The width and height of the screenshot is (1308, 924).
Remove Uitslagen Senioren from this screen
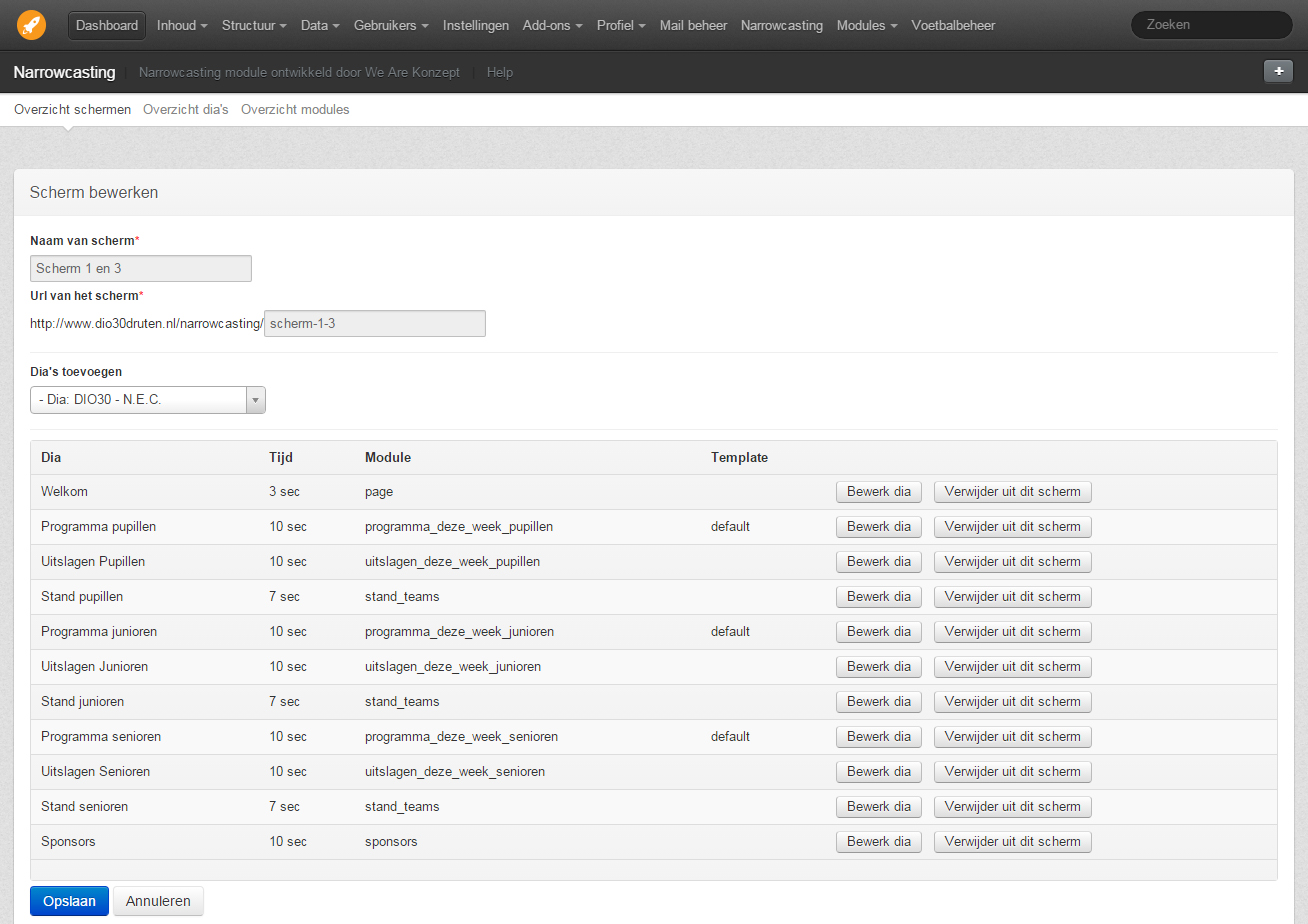click(1012, 772)
